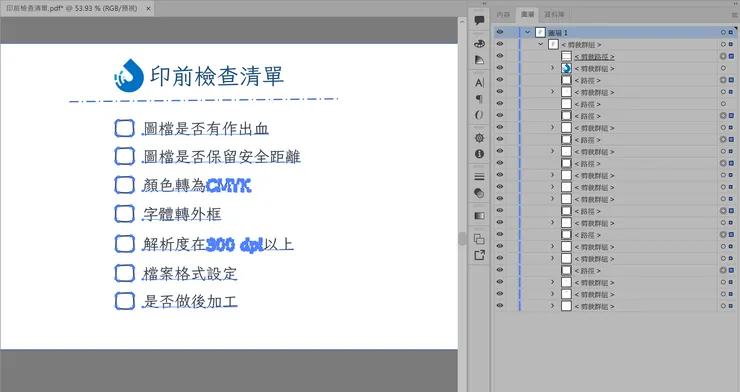Switch to the 資料庫 panel tab
Viewport: 740px width, 392px height.
[554, 15]
